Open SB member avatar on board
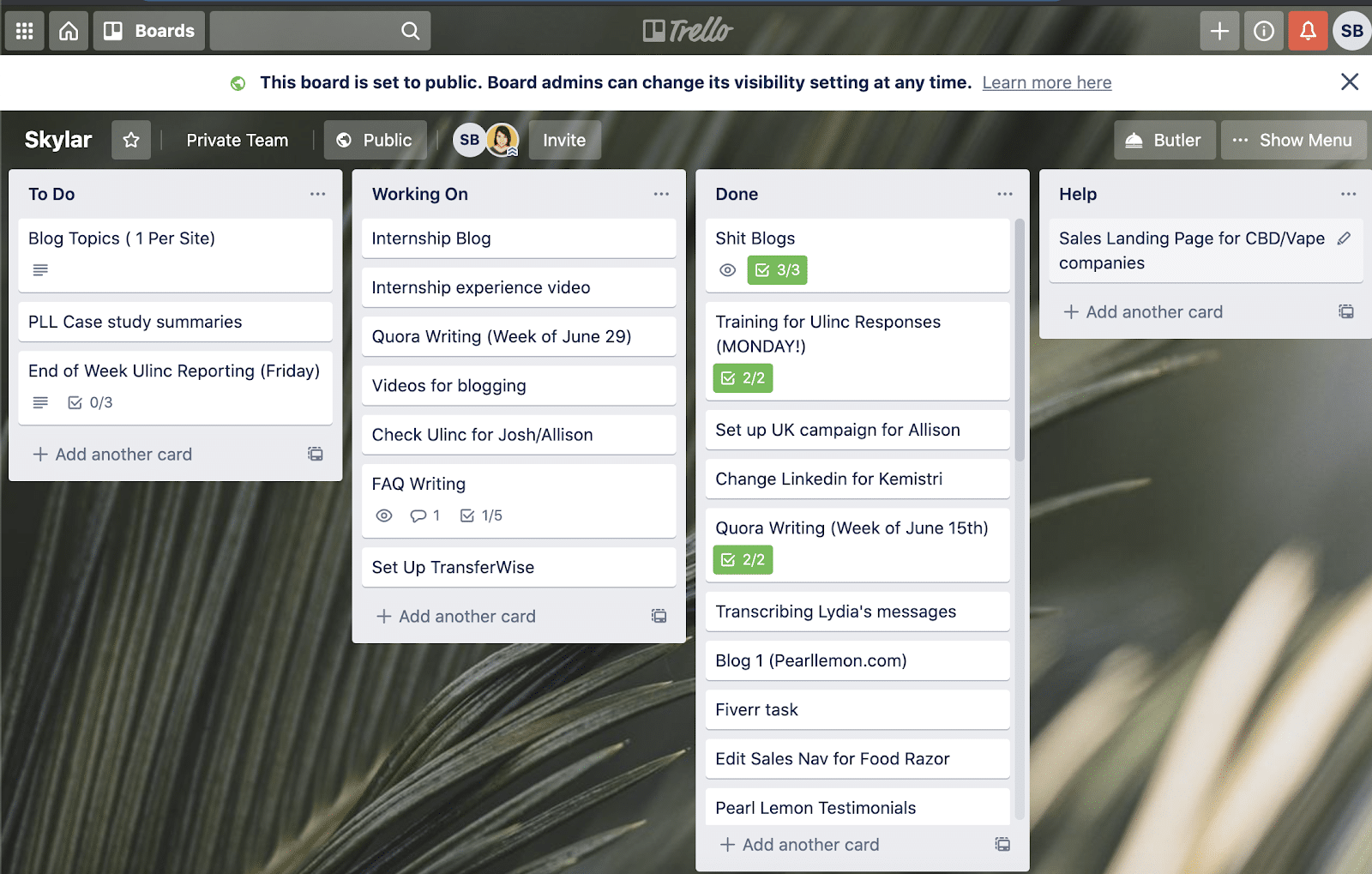 pos(469,140)
